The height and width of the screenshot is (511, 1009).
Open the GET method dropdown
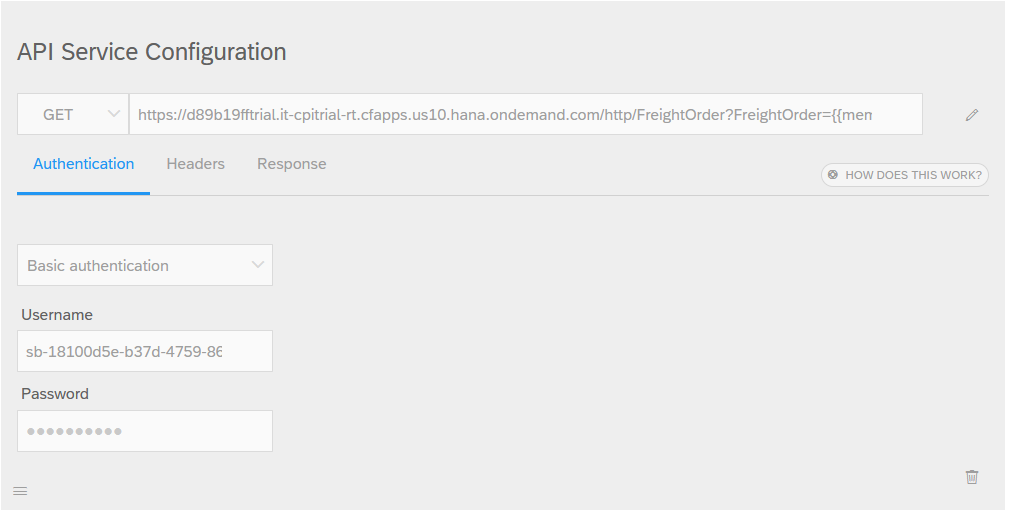point(73,115)
